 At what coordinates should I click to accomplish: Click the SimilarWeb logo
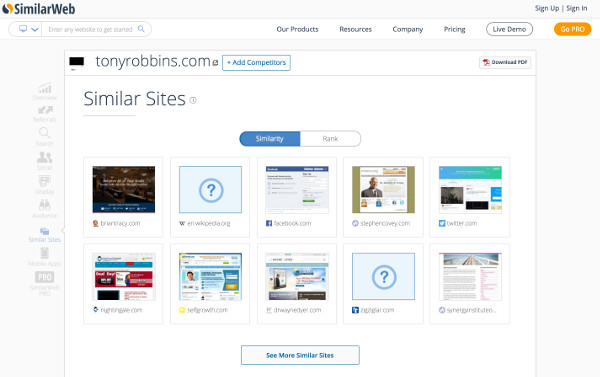tap(39, 9)
